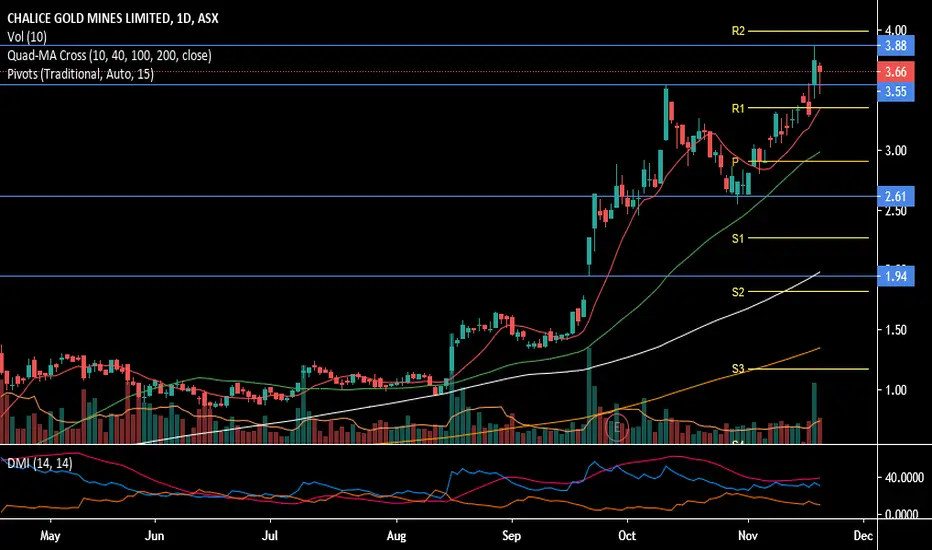Select the 1.94 blue price label
This screenshot has width=932, height=550.
[896, 276]
